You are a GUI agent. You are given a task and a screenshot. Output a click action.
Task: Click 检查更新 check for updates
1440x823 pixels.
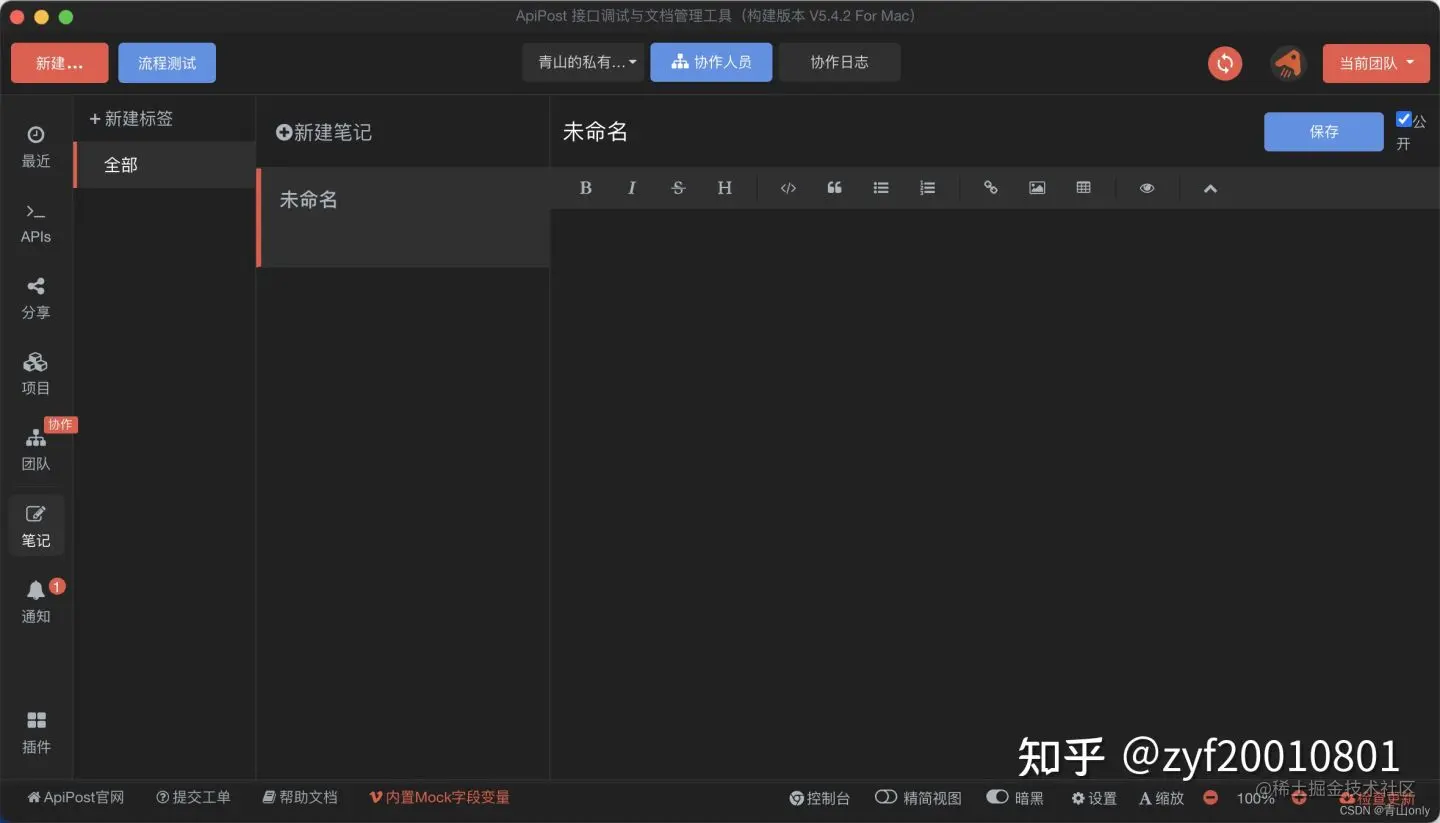point(1377,798)
